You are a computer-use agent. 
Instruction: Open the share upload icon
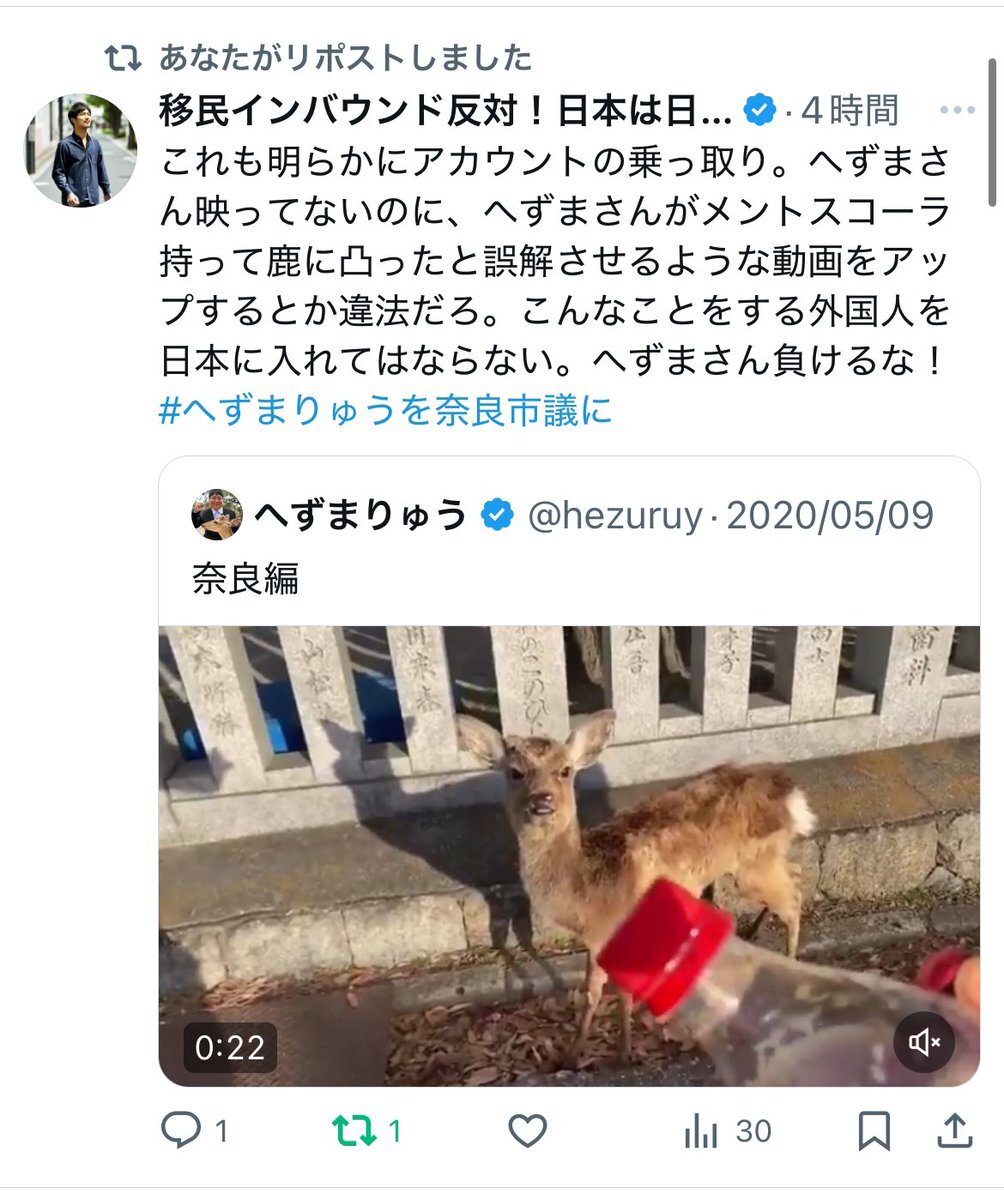tap(955, 1131)
